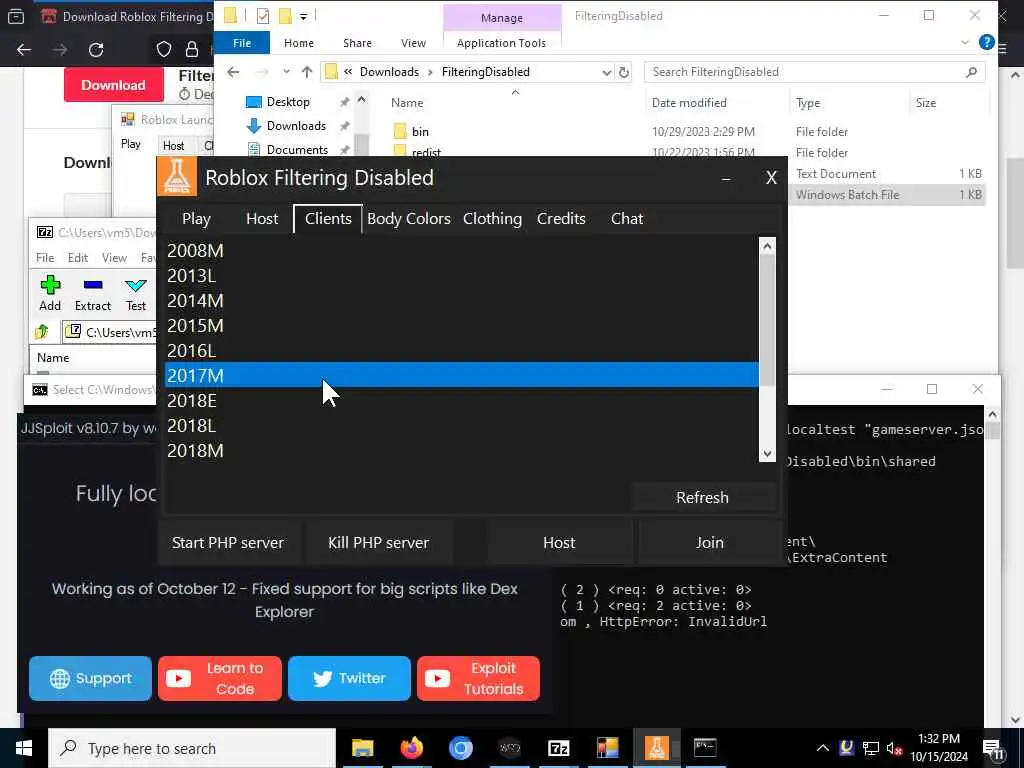Click 7-Zip Add button

point(50,293)
